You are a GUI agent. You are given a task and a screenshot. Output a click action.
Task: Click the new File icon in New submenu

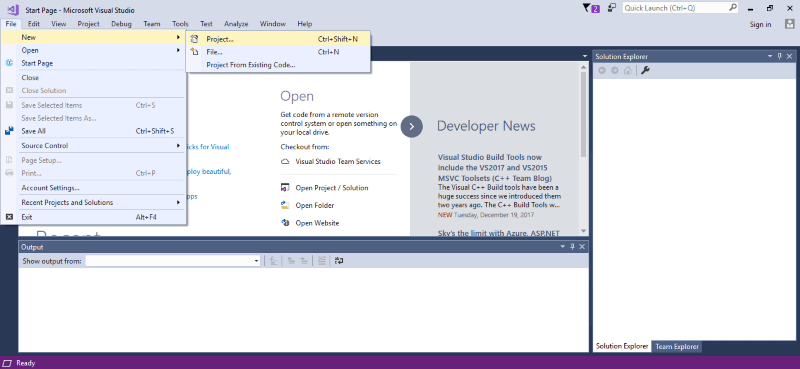pyautogui.click(x=194, y=52)
